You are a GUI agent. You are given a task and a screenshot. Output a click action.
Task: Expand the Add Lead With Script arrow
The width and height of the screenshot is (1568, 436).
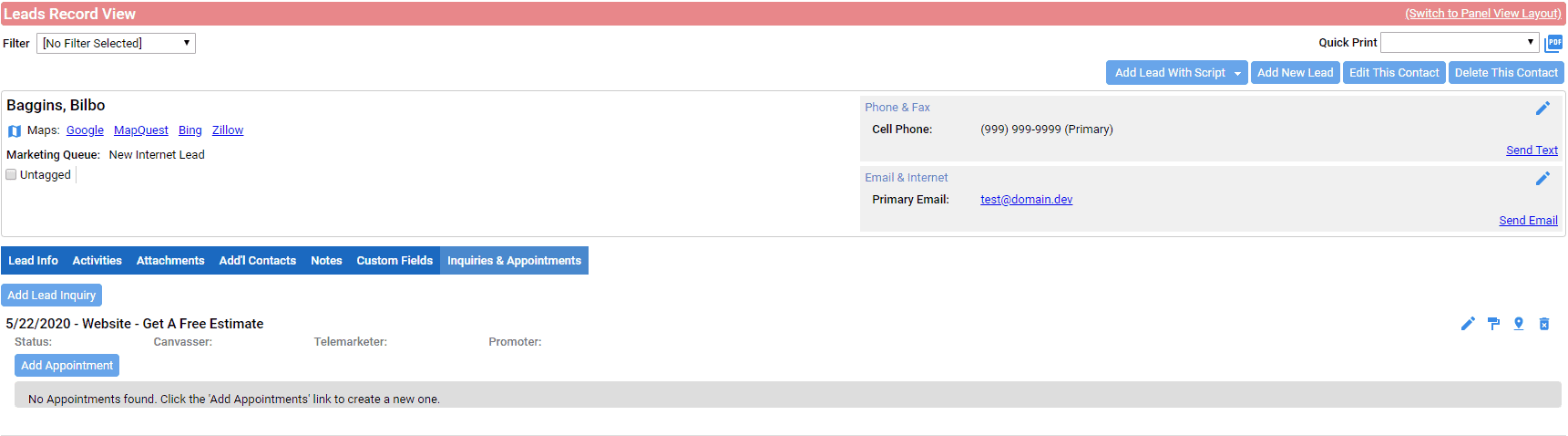click(x=1237, y=73)
